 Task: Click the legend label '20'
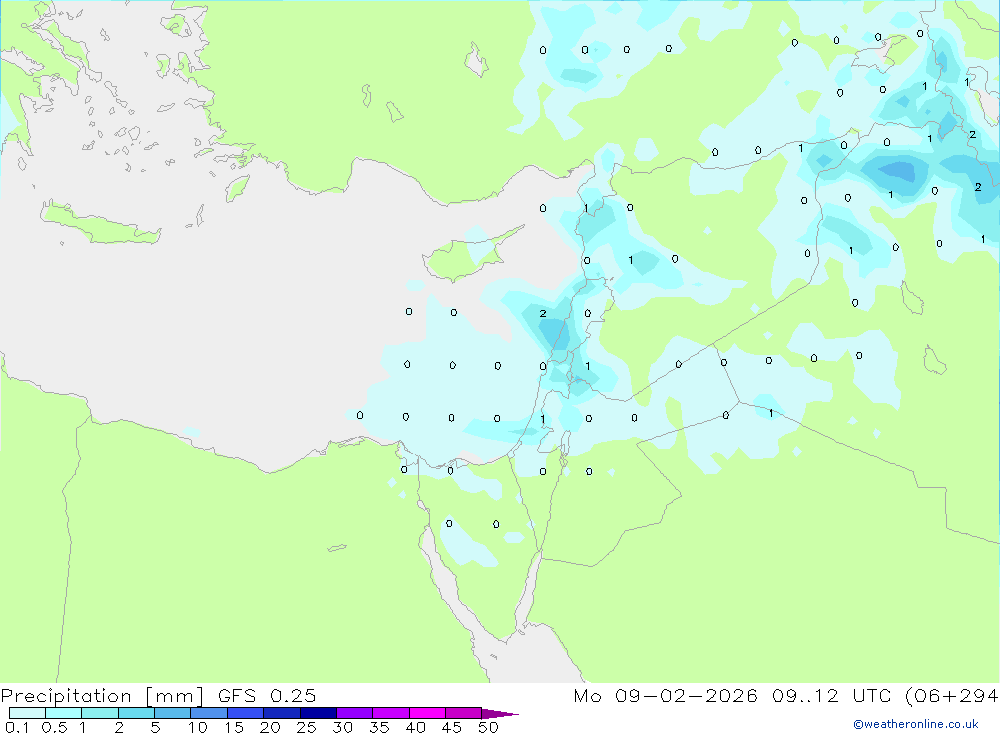270,727
